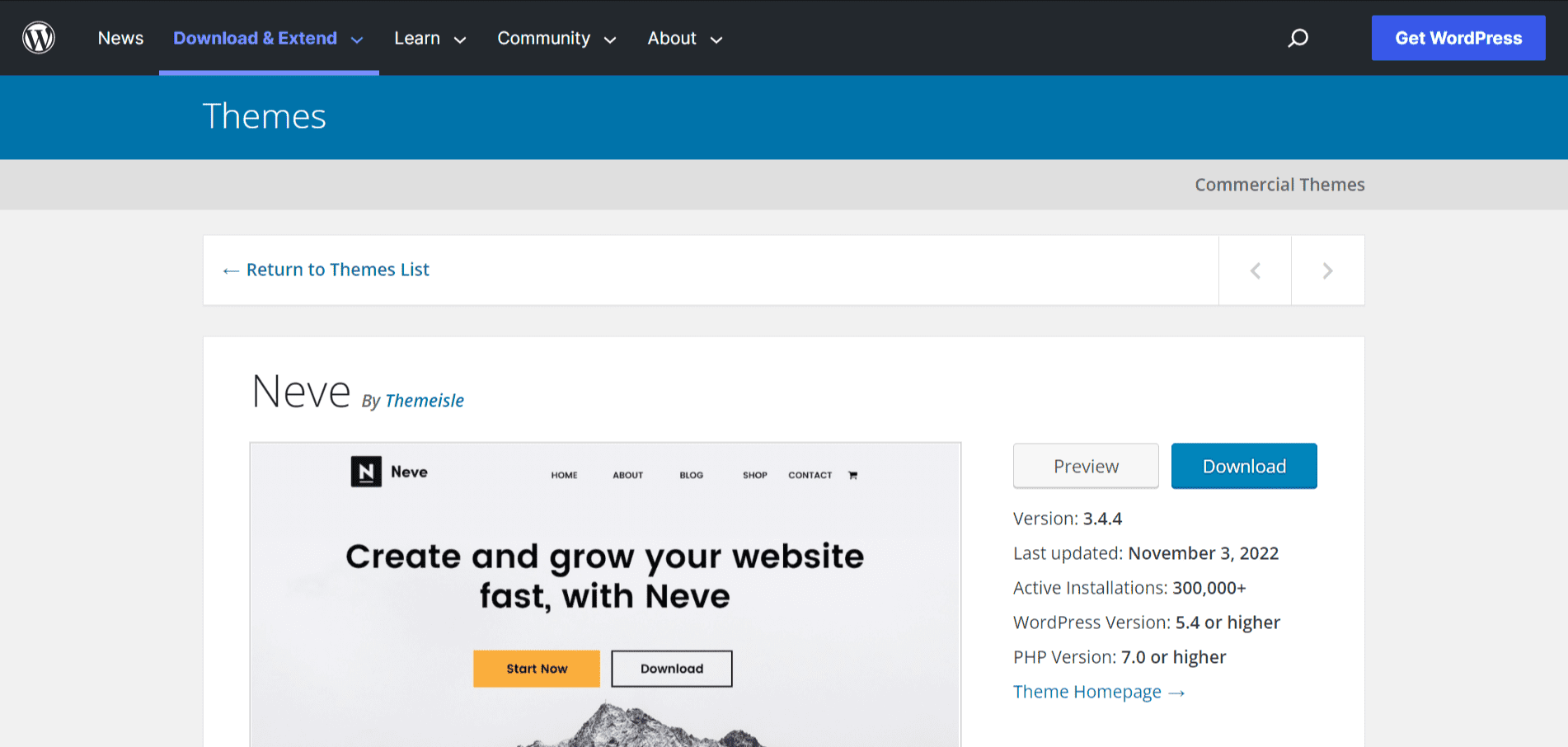The width and height of the screenshot is (1568, 747).
Task: Open Commercial Themes
Action: [x=1279, y=184]
